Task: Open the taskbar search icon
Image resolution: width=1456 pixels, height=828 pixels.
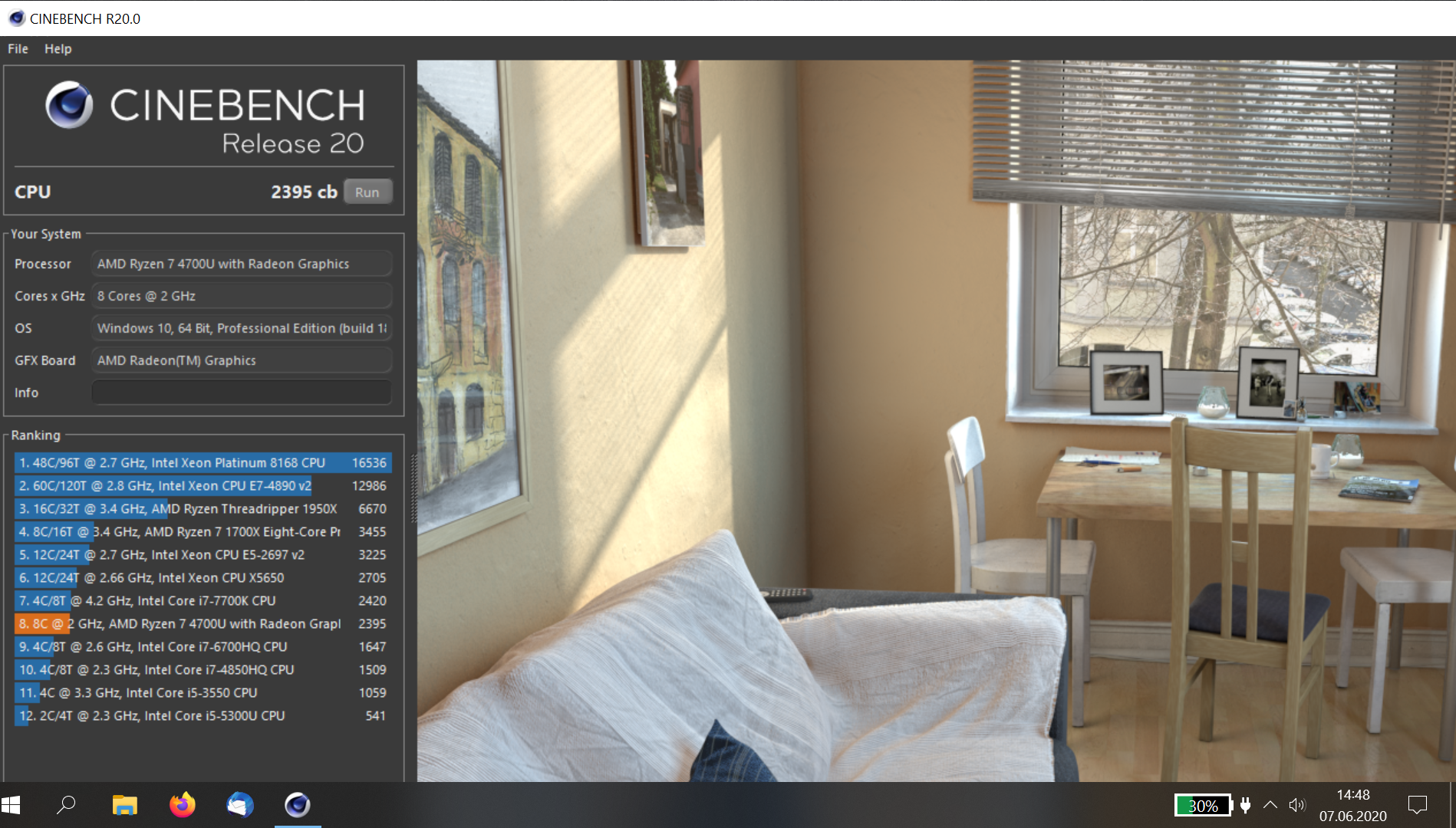Action: 66,805
